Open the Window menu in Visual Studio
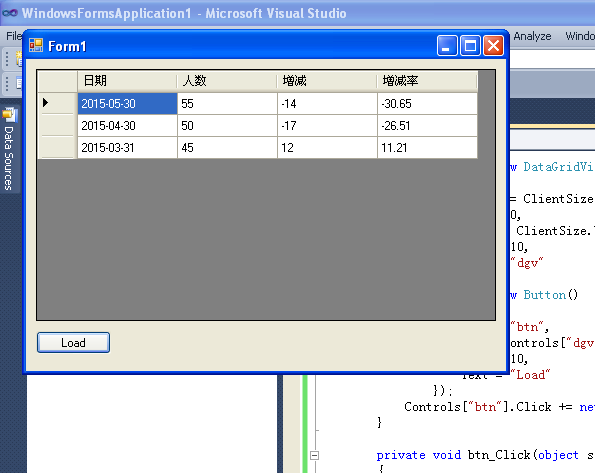This screenshot has height=473, width=595. [580, 36]
